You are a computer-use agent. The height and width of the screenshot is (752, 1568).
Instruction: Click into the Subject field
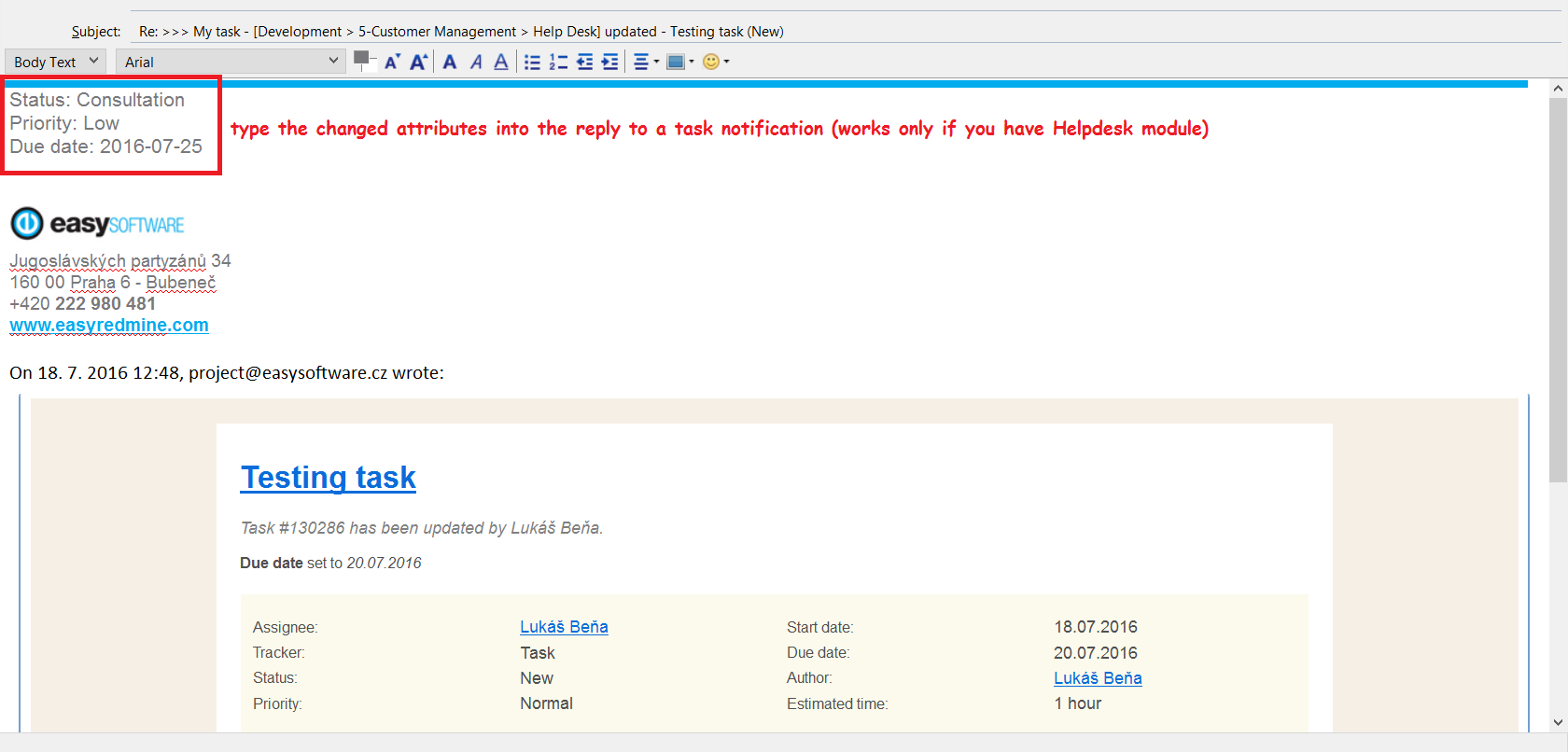tap(847, 31)
